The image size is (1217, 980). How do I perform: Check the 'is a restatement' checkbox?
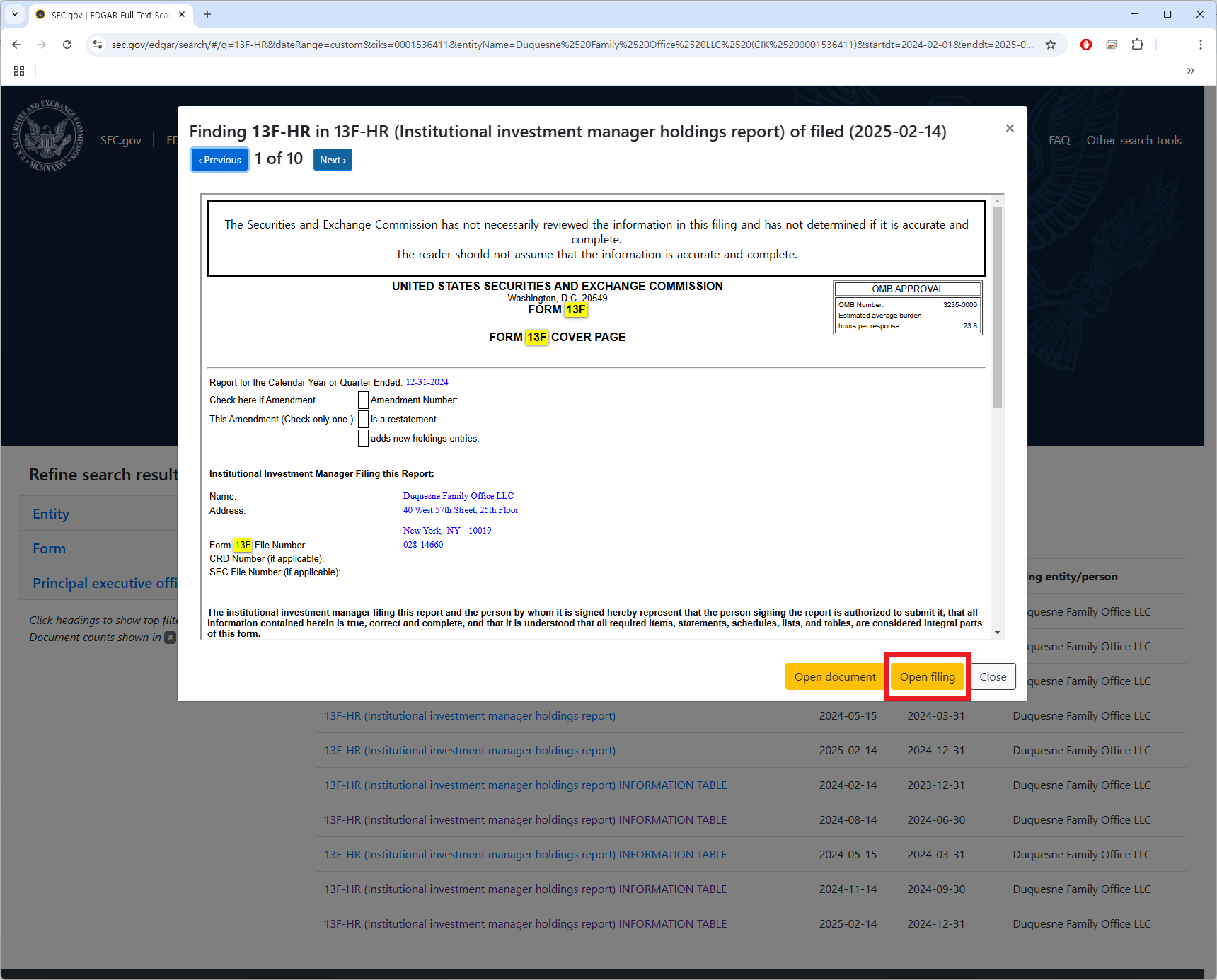(363, 420)
